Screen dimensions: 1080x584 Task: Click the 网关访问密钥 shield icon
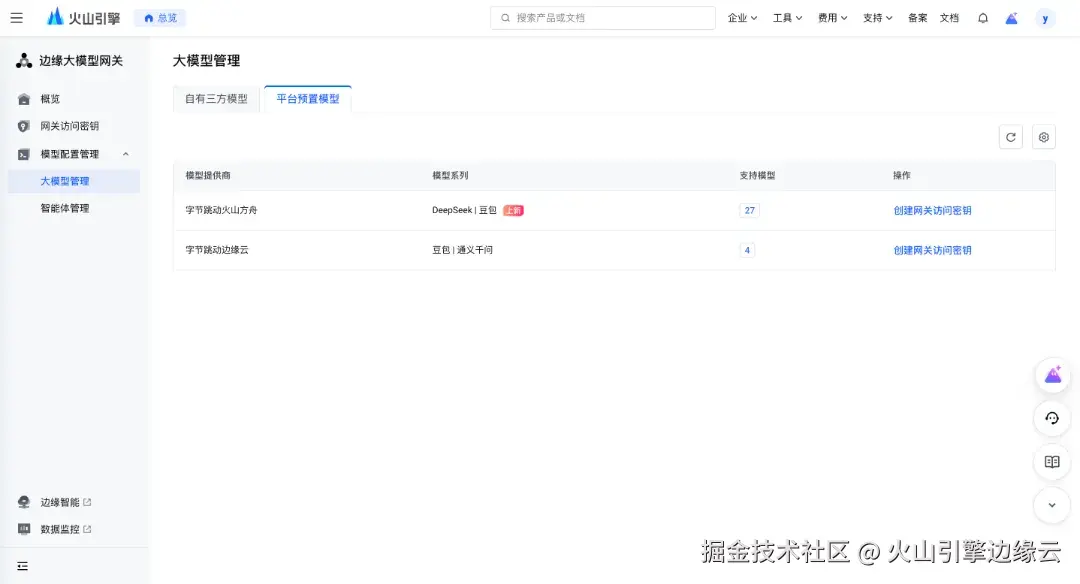point(23,126)
